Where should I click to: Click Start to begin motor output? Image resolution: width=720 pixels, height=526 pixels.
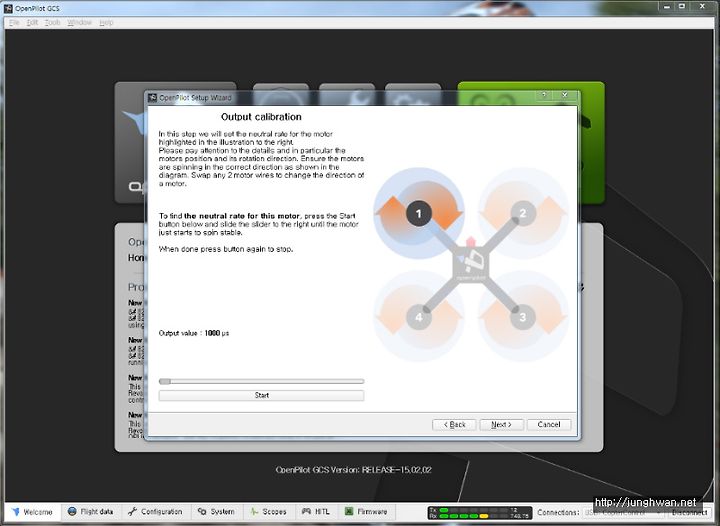point(261,395)
